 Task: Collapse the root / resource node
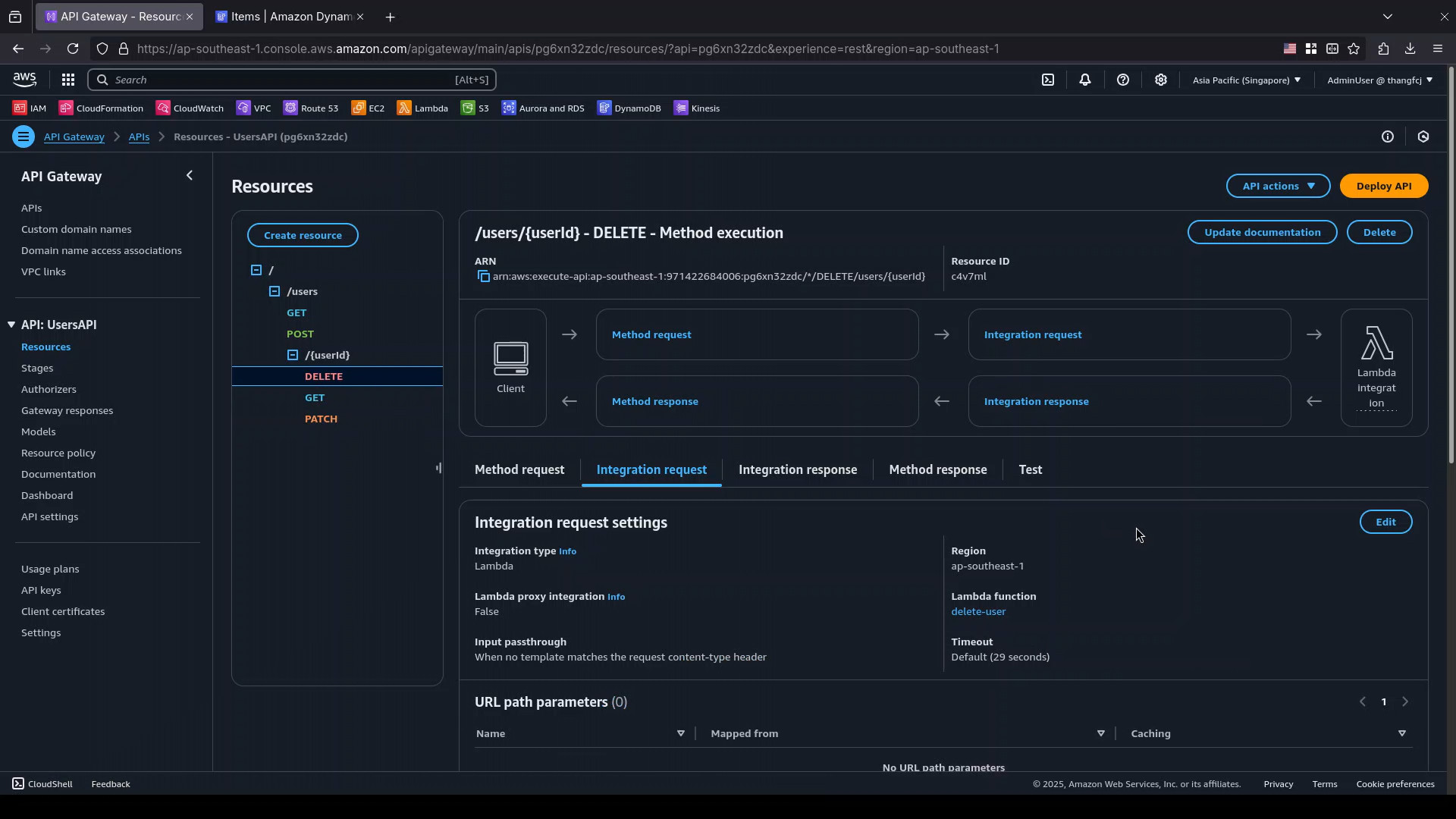coord(256,270)
